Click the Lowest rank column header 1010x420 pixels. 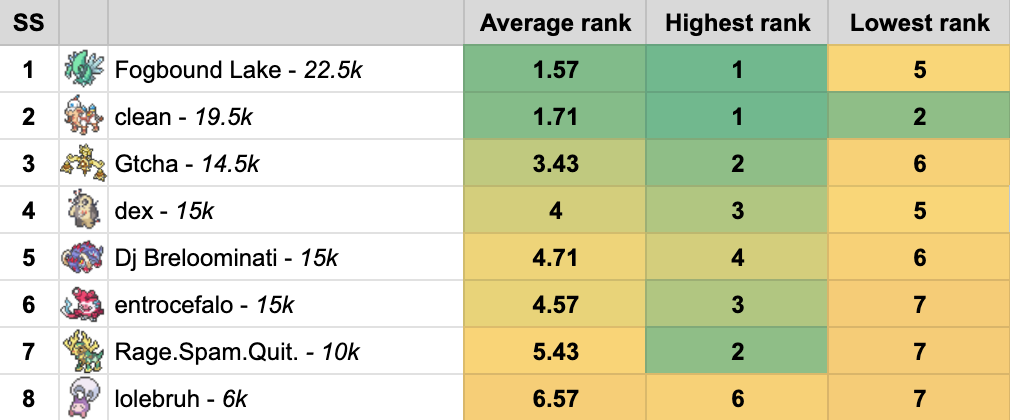point(919,22)
